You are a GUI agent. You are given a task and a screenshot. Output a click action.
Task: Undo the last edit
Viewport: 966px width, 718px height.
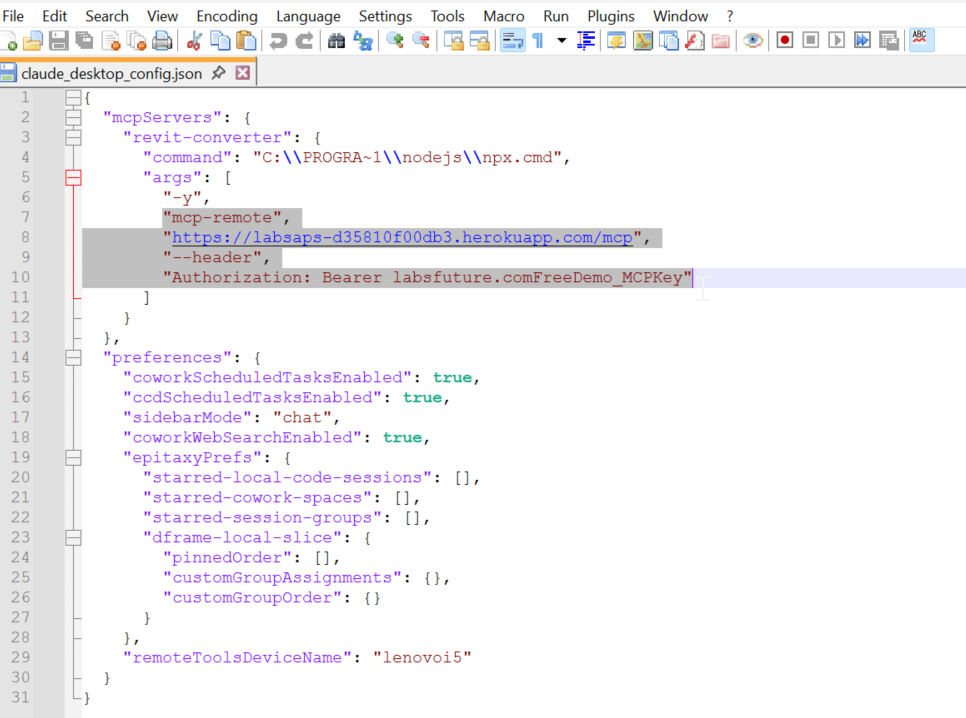click(278, 41)
